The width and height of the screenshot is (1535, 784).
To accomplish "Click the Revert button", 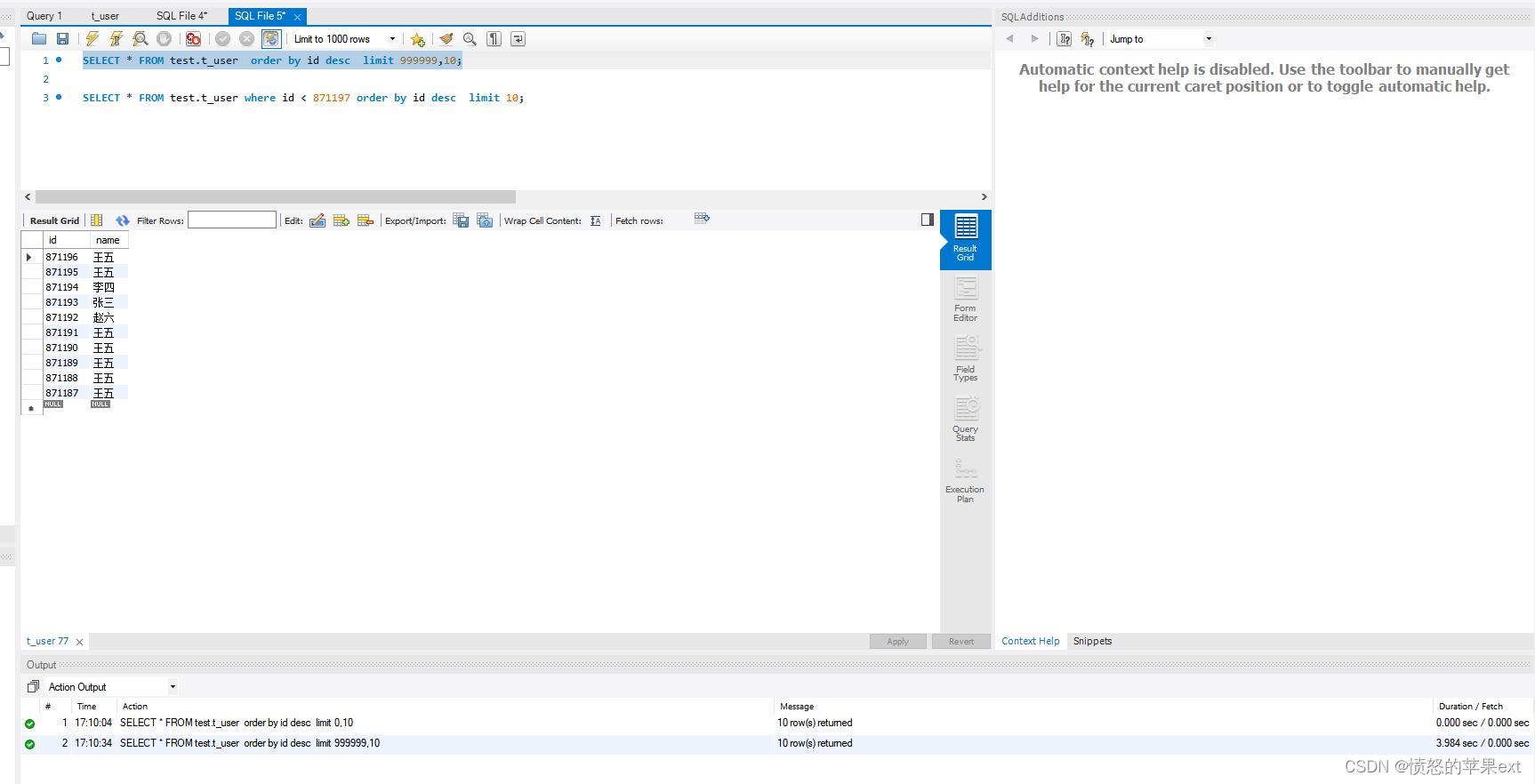I will pos(961,642).
